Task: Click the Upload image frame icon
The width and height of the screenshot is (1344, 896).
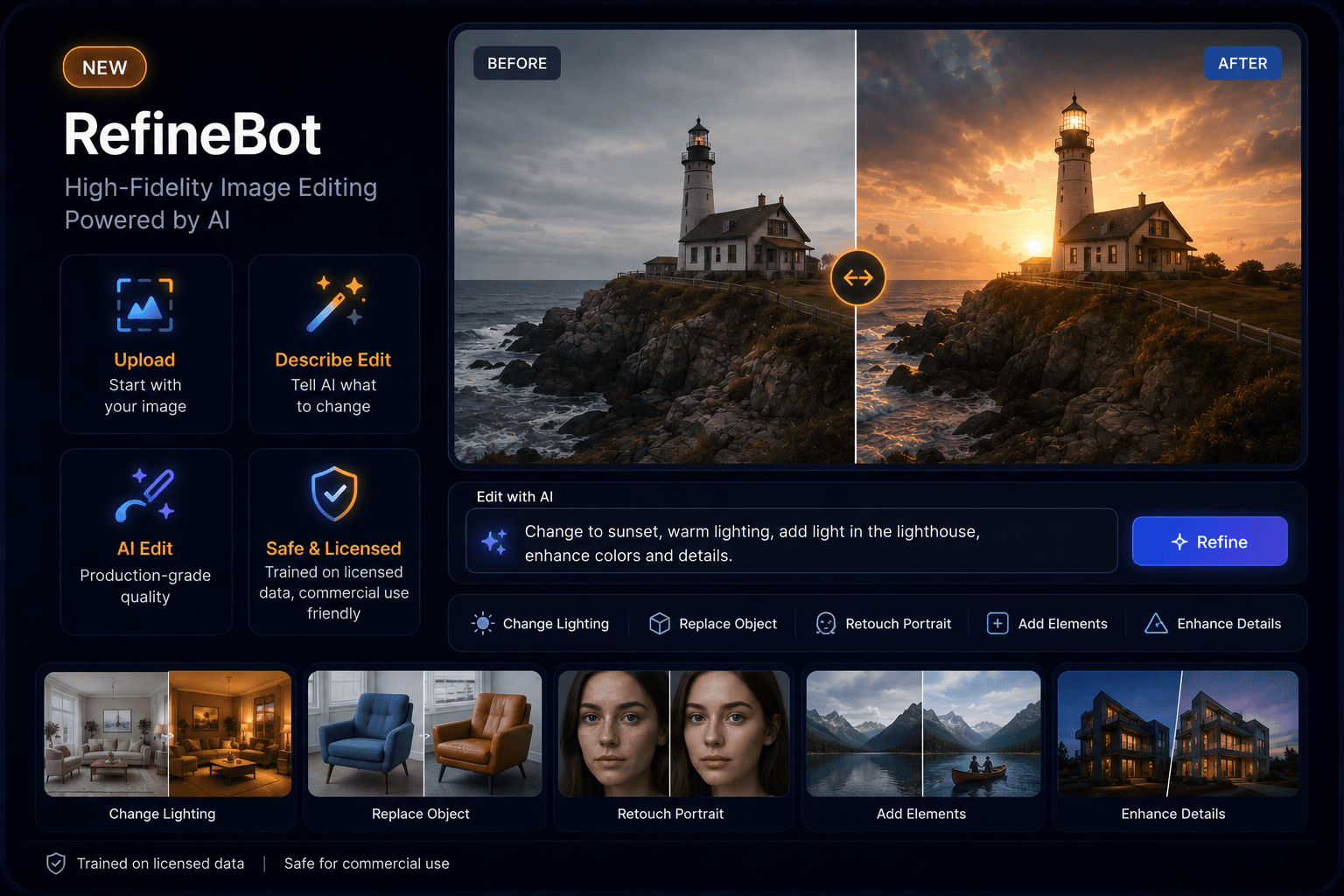Action: (x=145, y=305)
